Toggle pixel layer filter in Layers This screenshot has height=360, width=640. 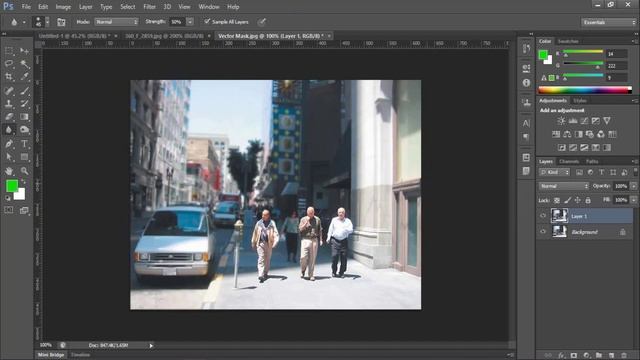[x=579, y=173]
